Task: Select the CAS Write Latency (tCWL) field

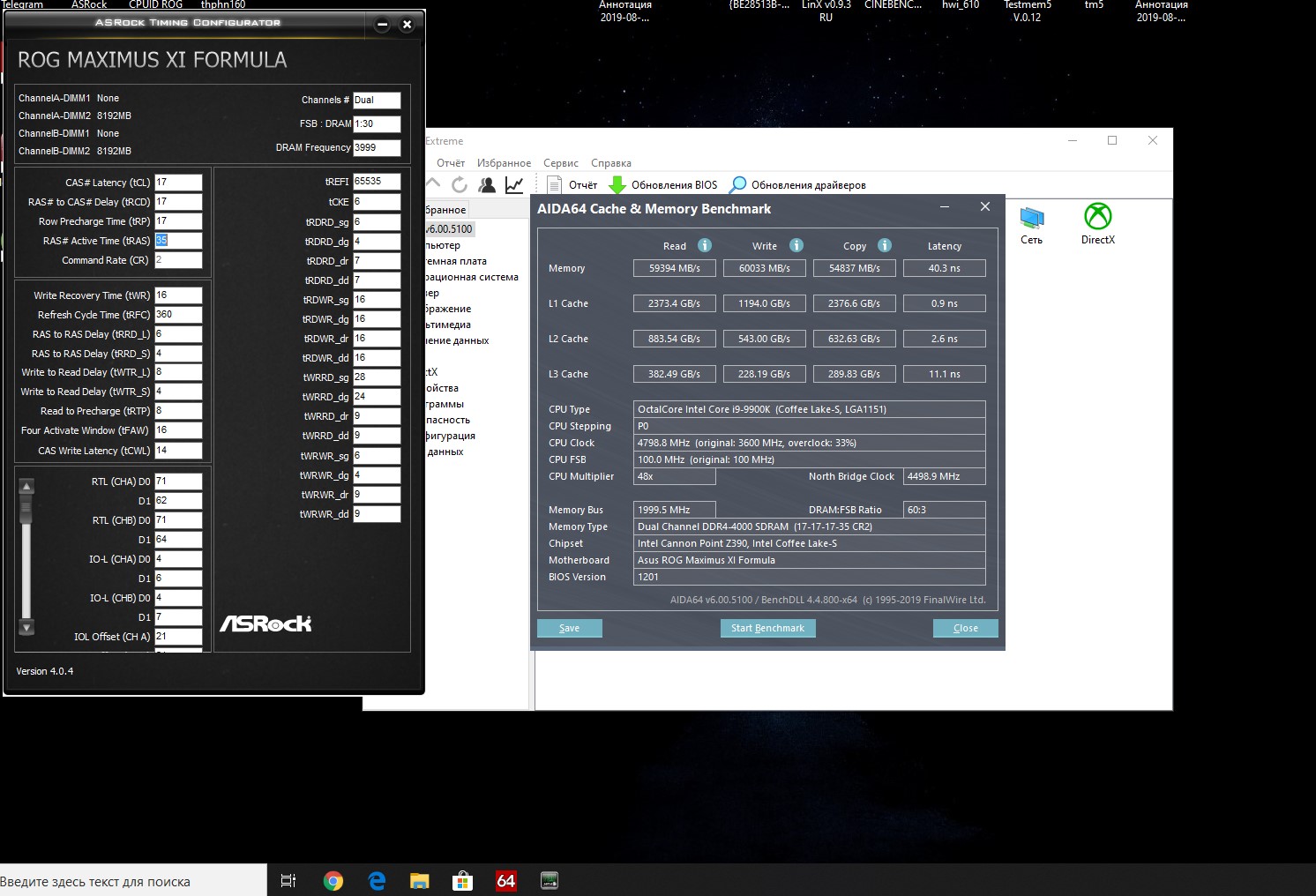Action: [x=178, y=451]
